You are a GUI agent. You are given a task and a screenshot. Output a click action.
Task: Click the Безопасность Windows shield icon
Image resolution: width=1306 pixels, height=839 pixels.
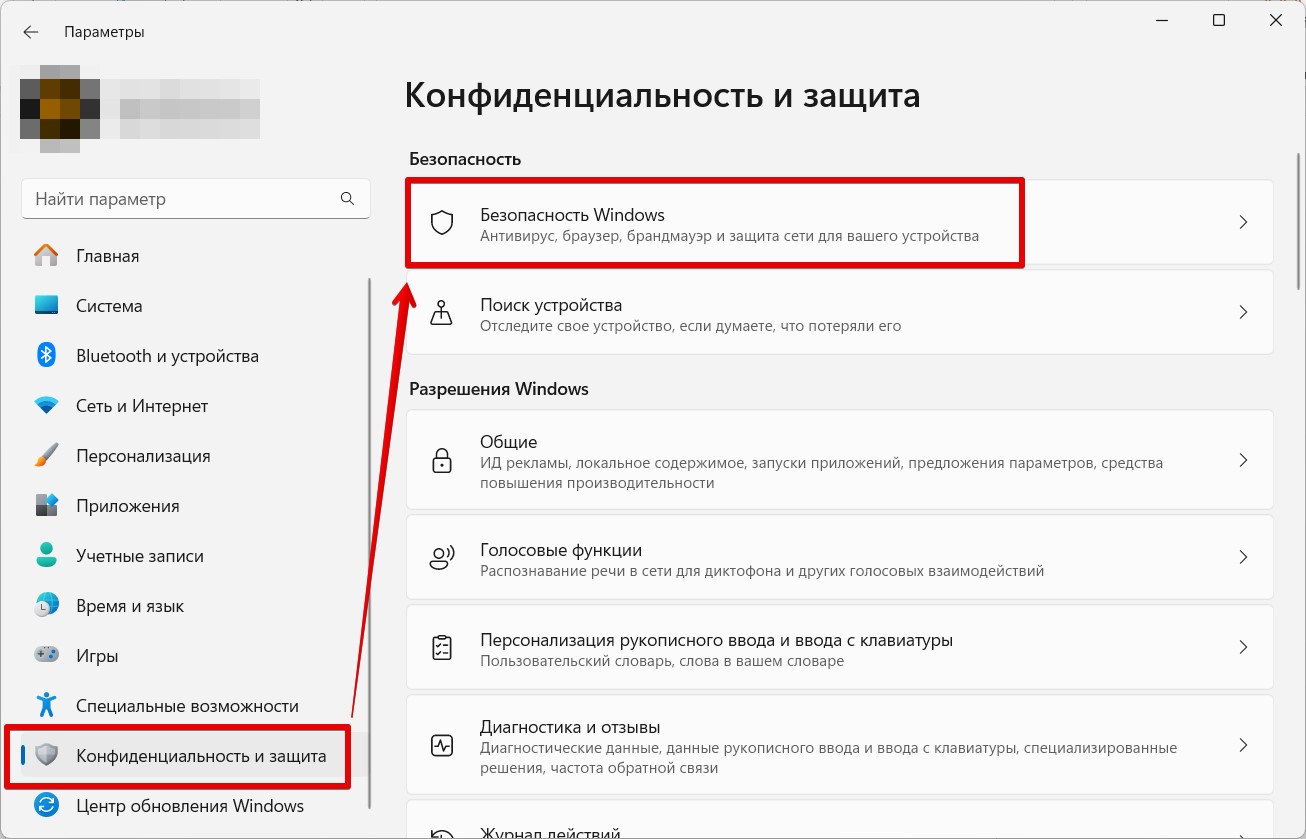[442, 222]
